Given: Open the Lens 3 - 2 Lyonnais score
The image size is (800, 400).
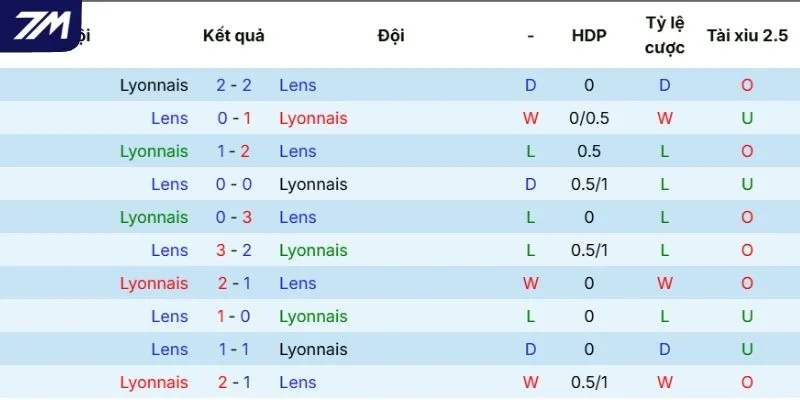Looking at the screenshot, I should click(234, 251).
